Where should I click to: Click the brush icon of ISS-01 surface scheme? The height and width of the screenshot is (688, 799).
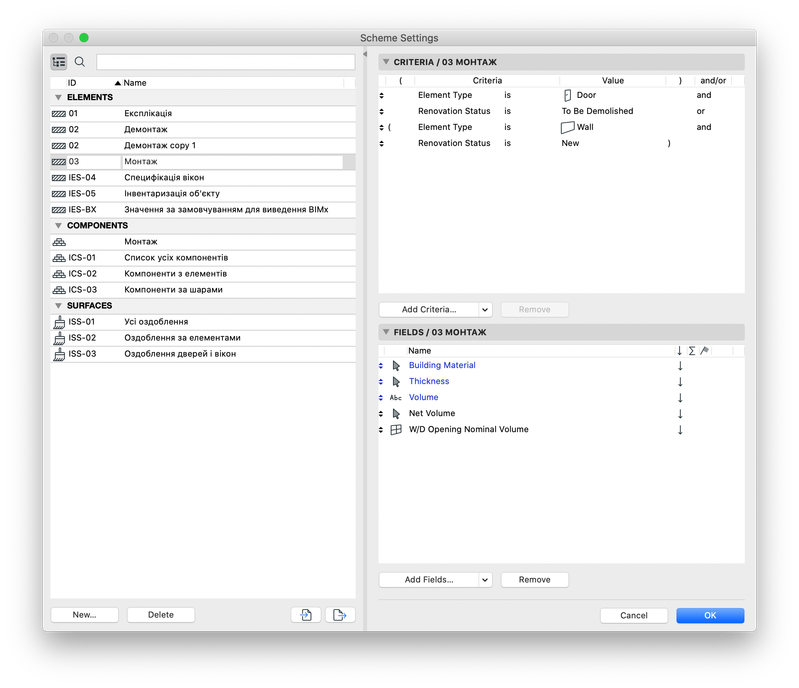click(x=59, y=322)
